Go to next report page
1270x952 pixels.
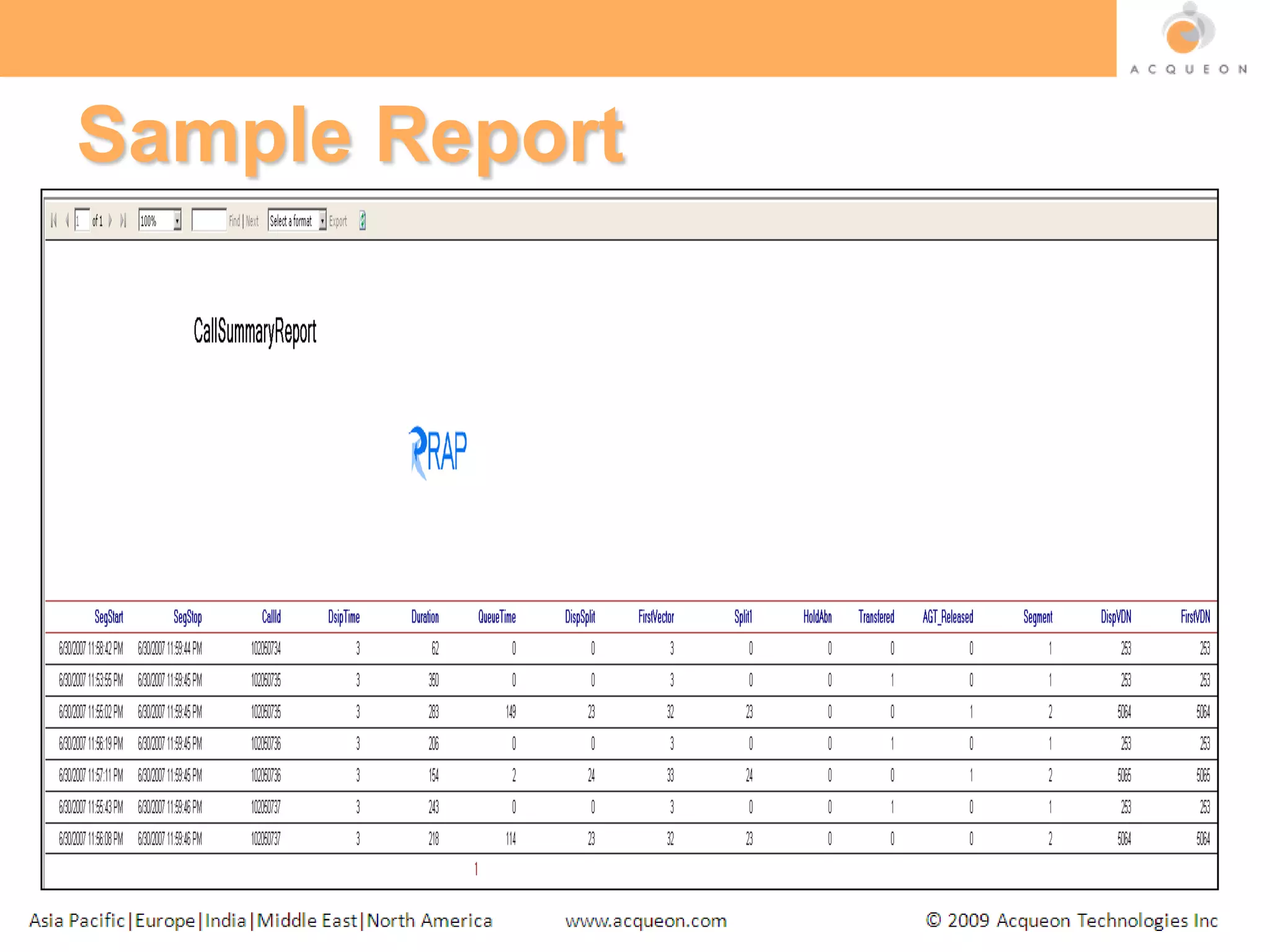[x=110, y=221]
